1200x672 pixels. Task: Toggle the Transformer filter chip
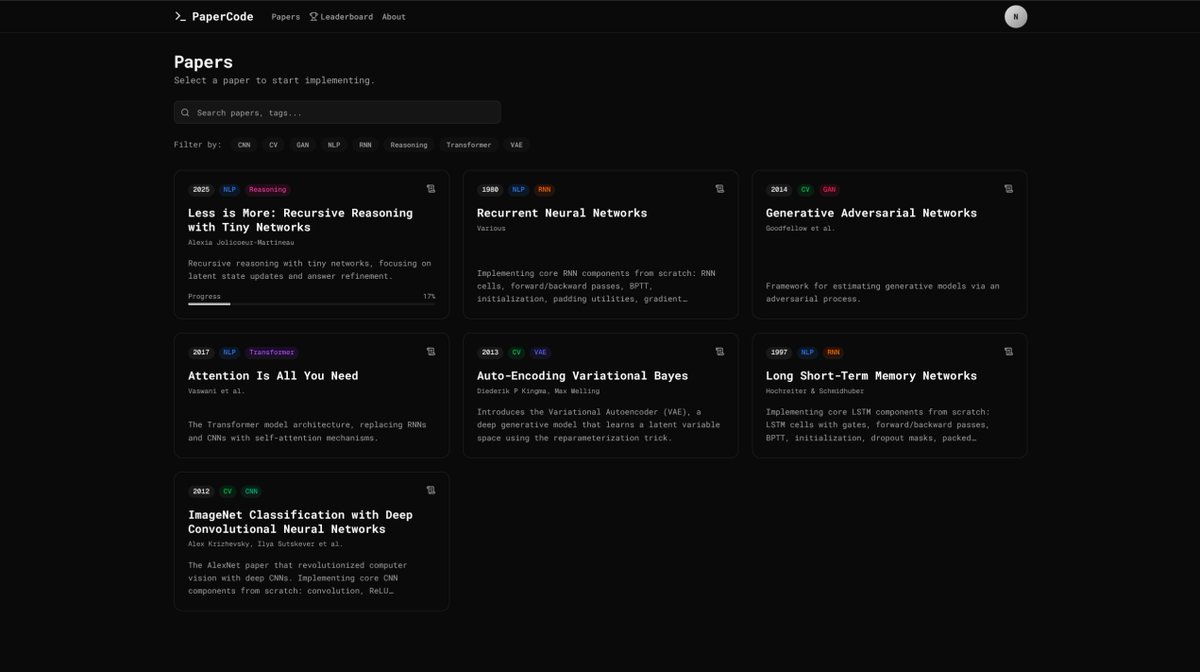(469, 145)
